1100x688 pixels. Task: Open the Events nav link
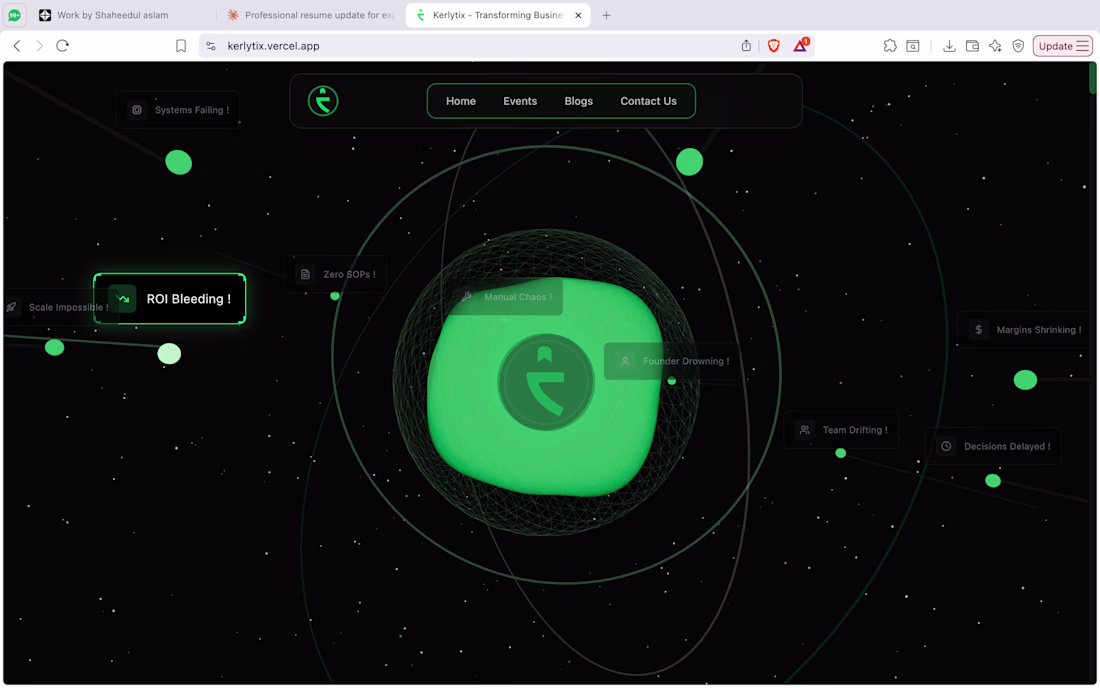point(520,101)
